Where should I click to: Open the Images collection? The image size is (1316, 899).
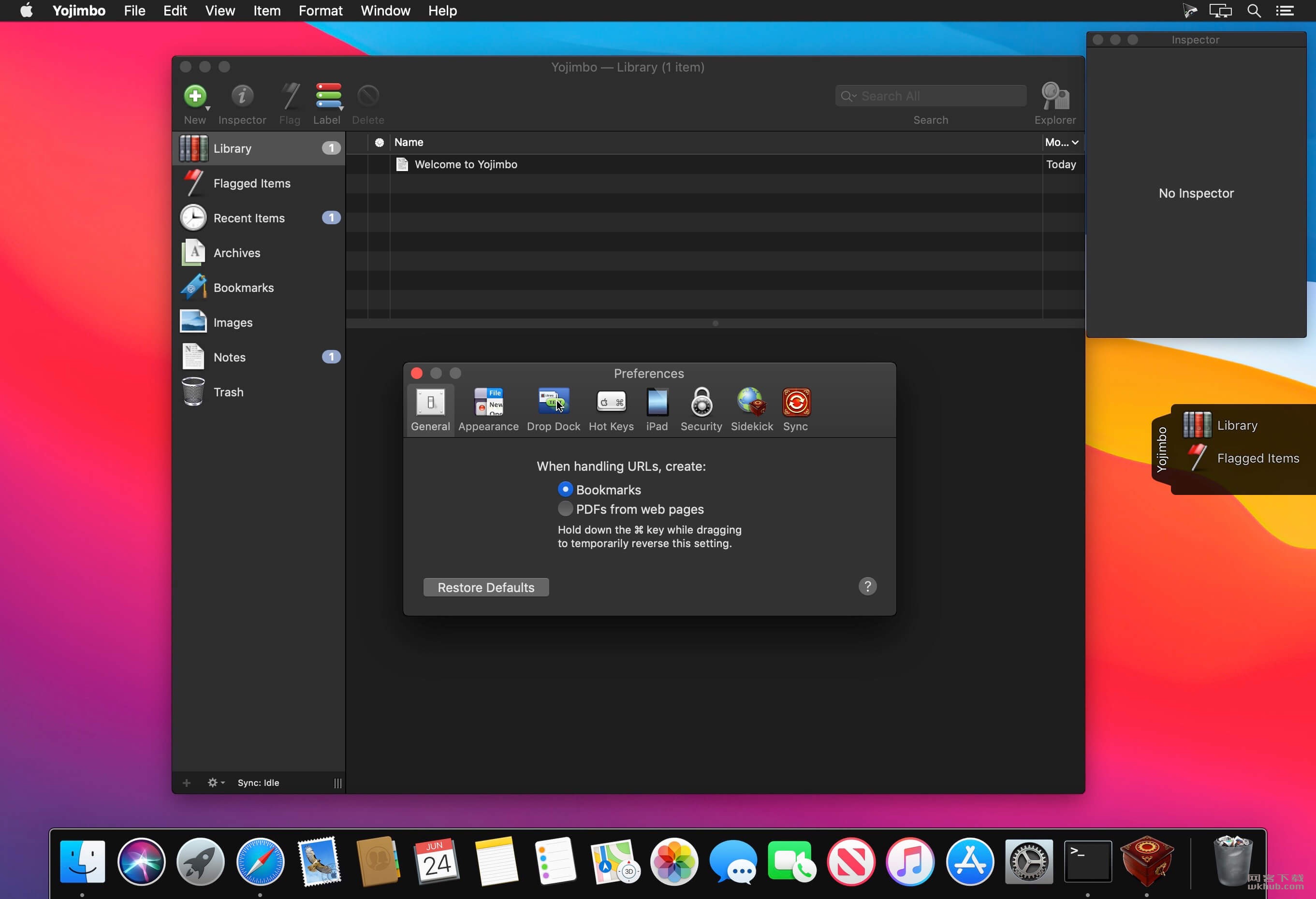click(x=259, y=323)
